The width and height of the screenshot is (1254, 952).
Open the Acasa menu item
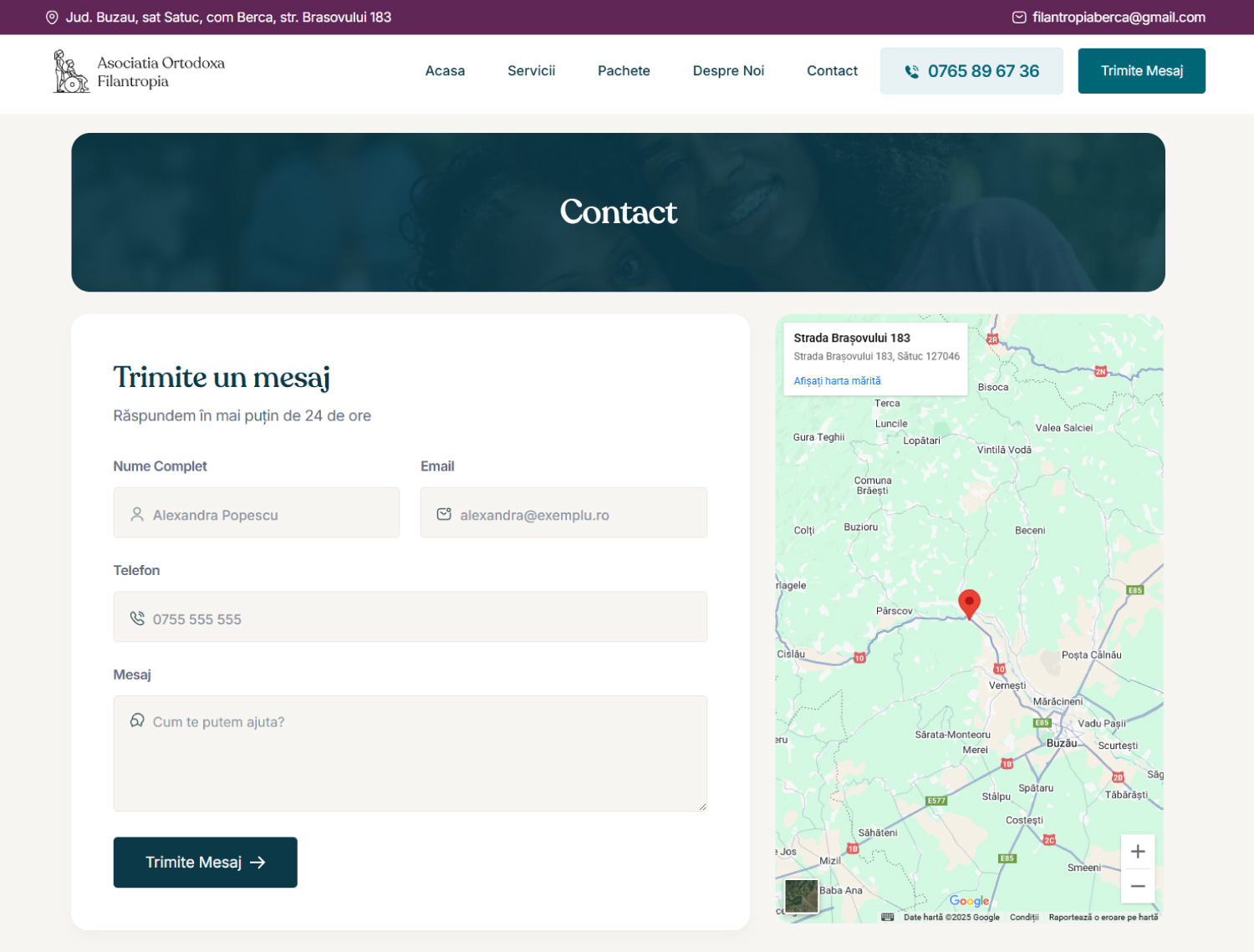click(445, 71)
